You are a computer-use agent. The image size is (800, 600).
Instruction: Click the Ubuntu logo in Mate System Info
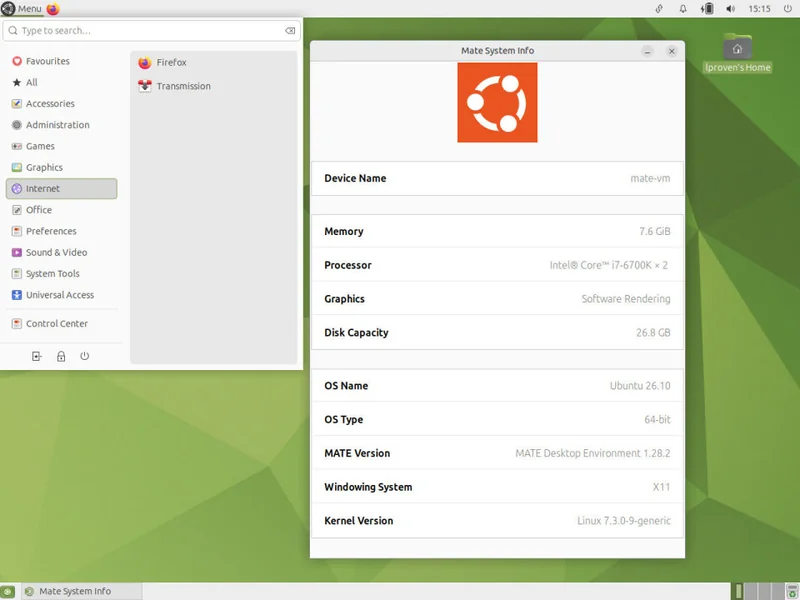(x=497, y=103)
